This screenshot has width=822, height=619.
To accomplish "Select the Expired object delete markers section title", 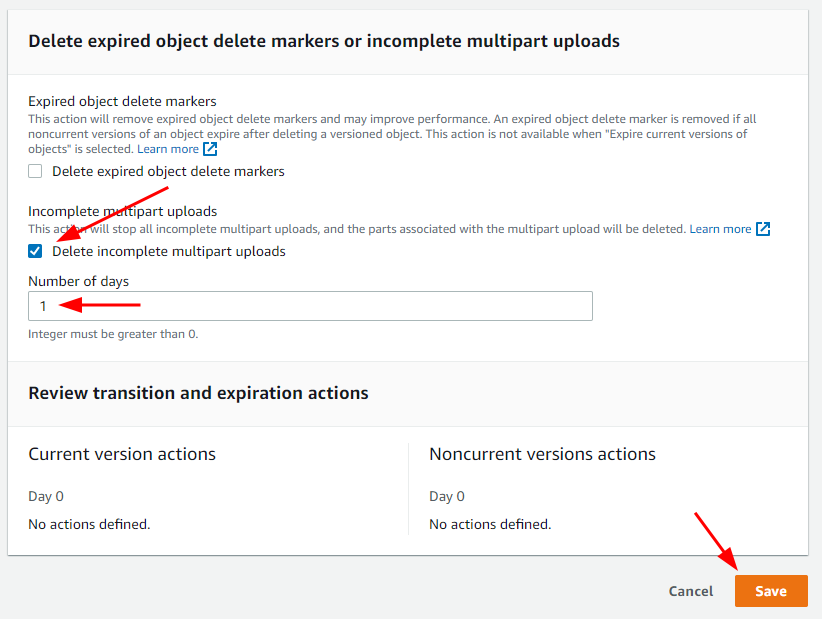I will coord(122,101).
